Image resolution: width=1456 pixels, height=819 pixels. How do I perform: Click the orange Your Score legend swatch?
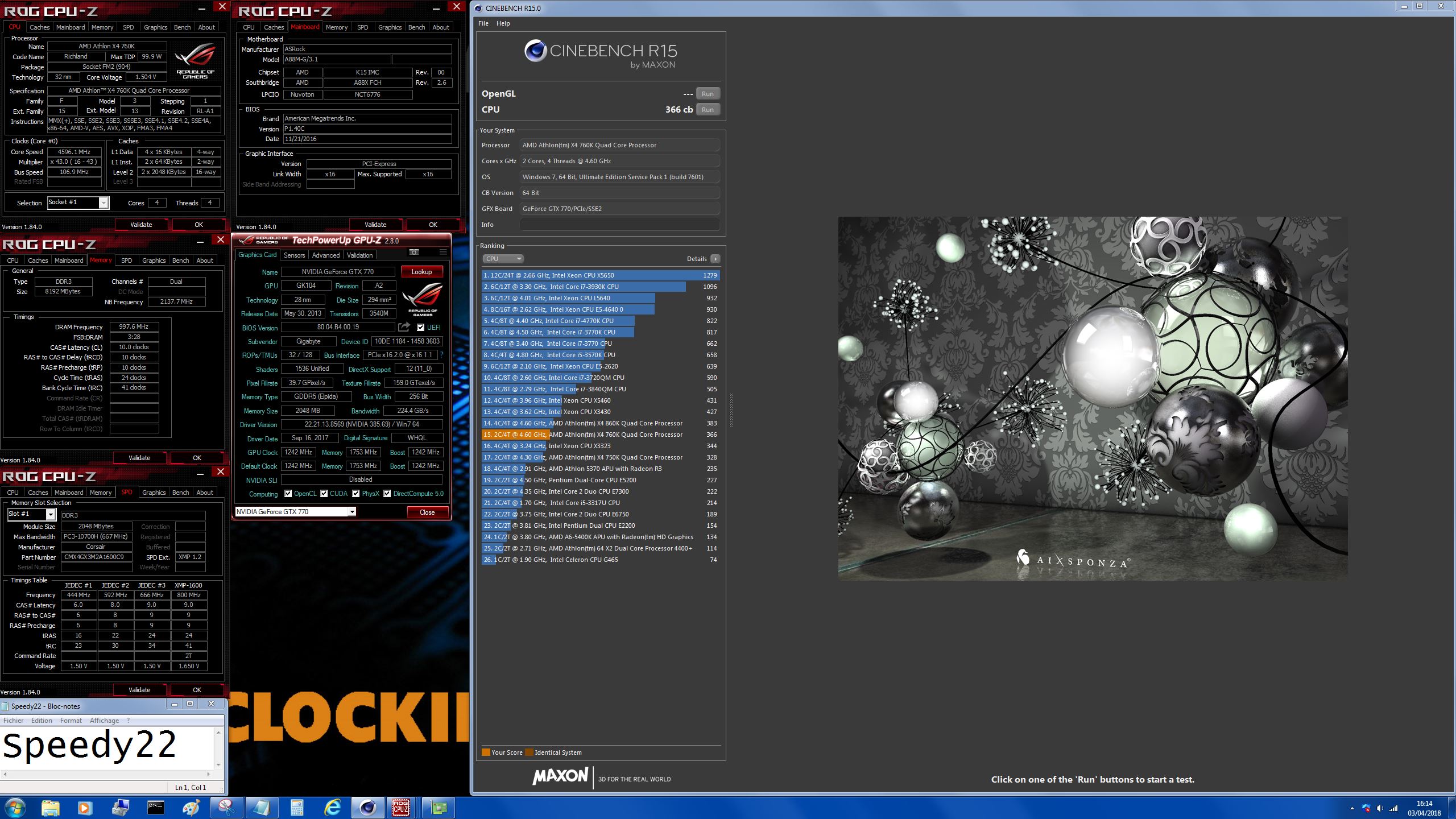(x=486, y=752)
